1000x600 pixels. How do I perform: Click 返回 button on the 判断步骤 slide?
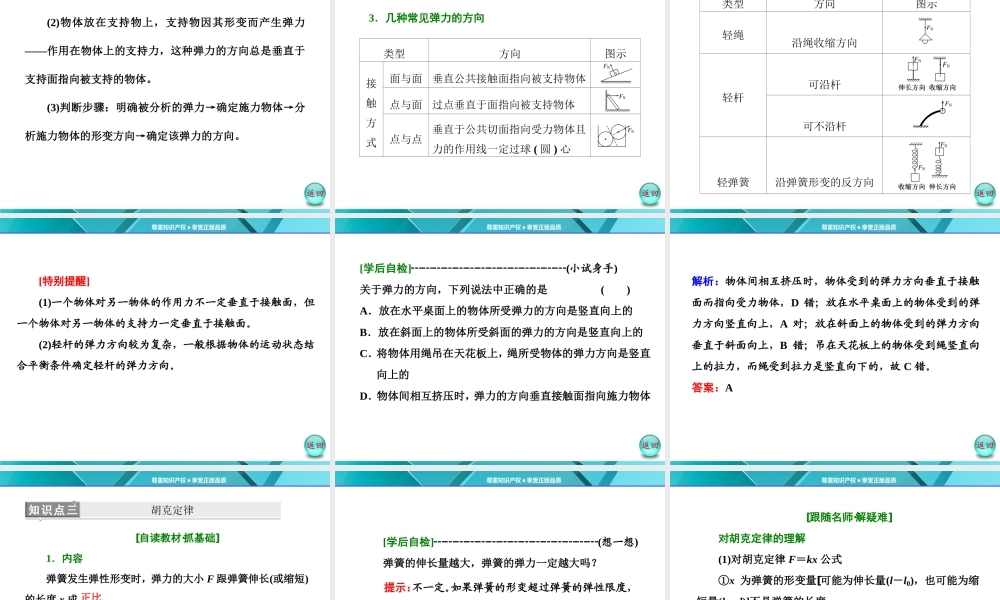[x=315, y=194]
